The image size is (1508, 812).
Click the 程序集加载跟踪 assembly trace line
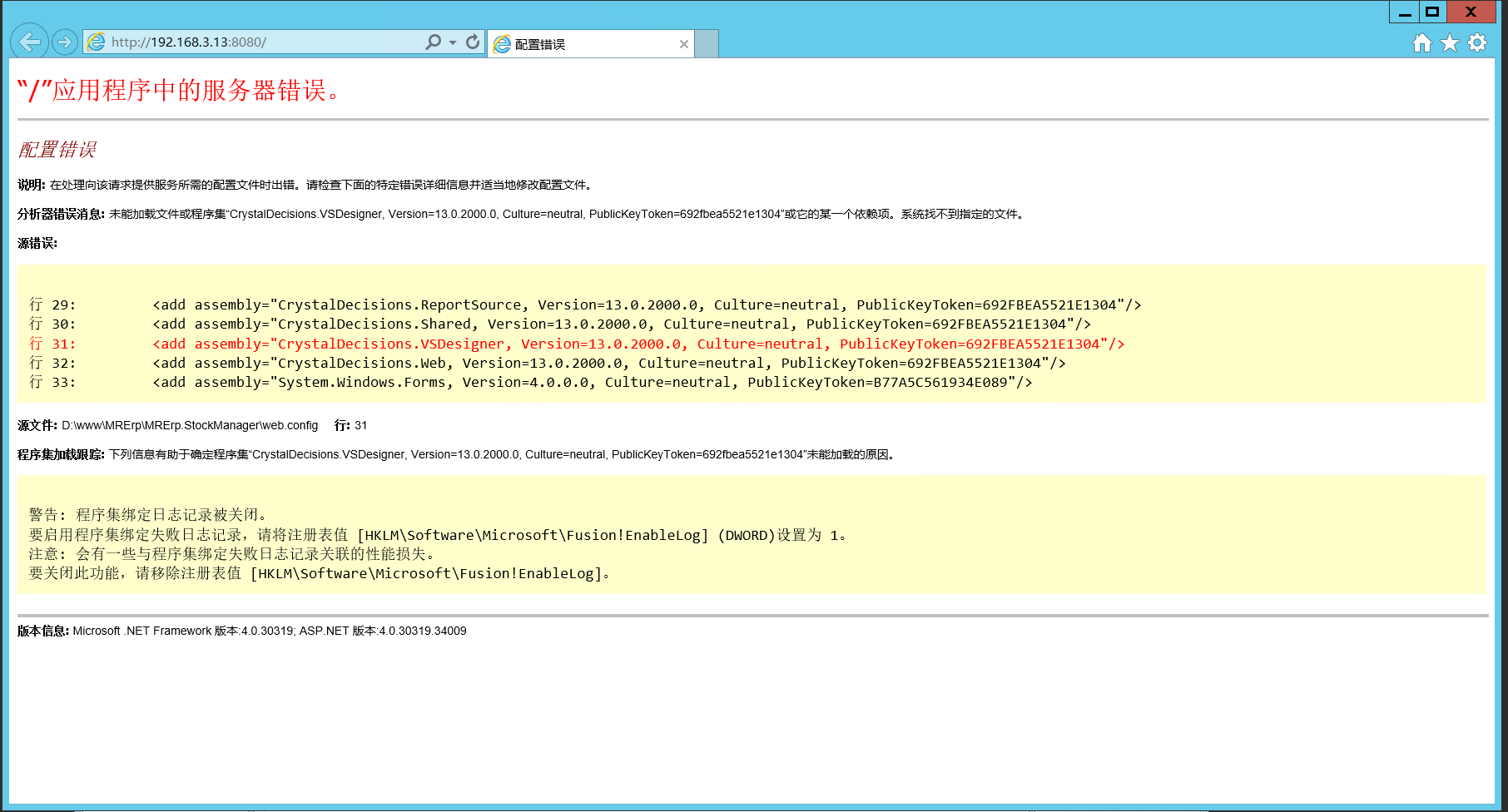[458, 454]
